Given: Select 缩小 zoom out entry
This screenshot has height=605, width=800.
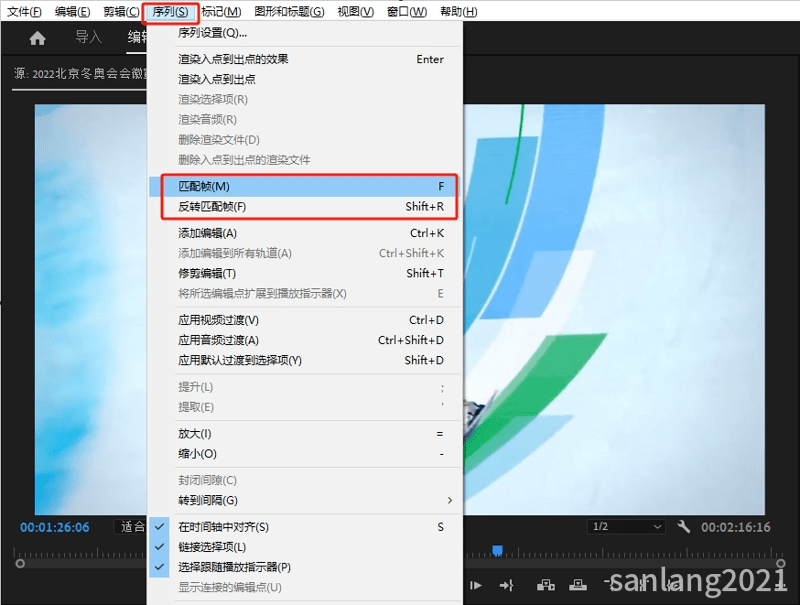Looking at the screenshot, I should [x=305, y=453].
